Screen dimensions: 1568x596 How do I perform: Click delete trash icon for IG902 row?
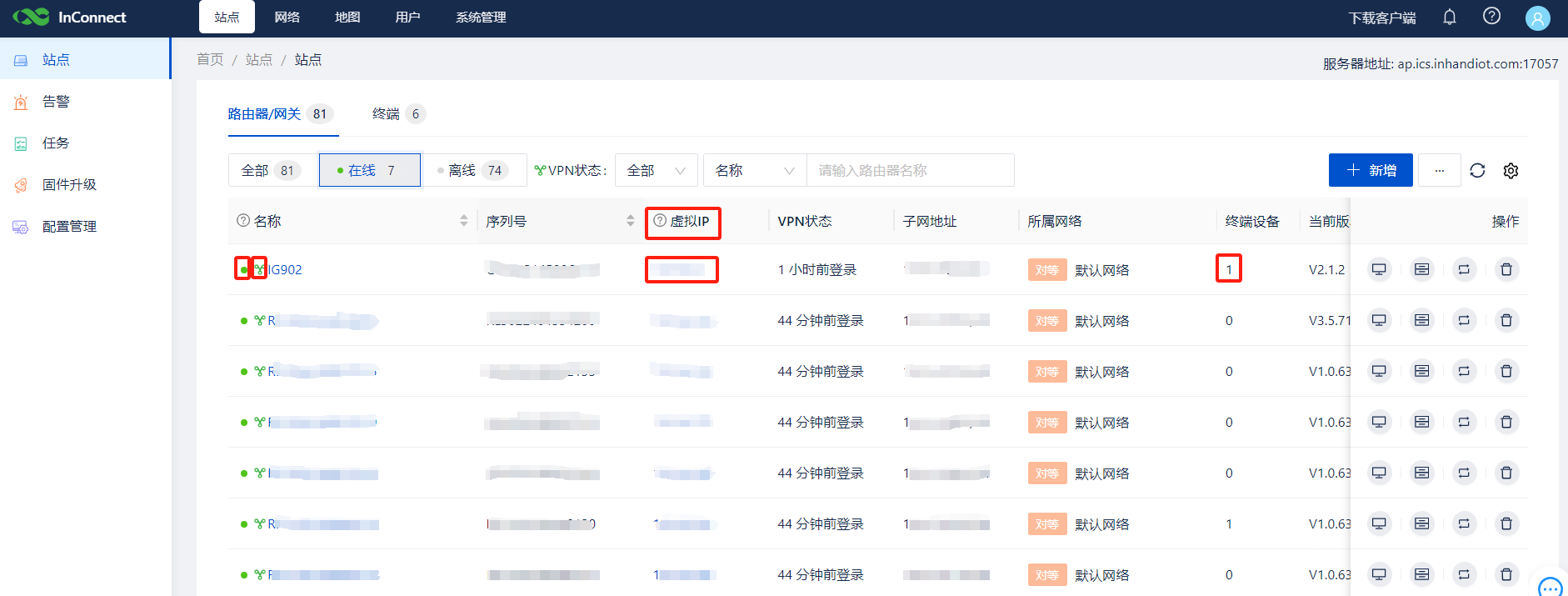1506,269
